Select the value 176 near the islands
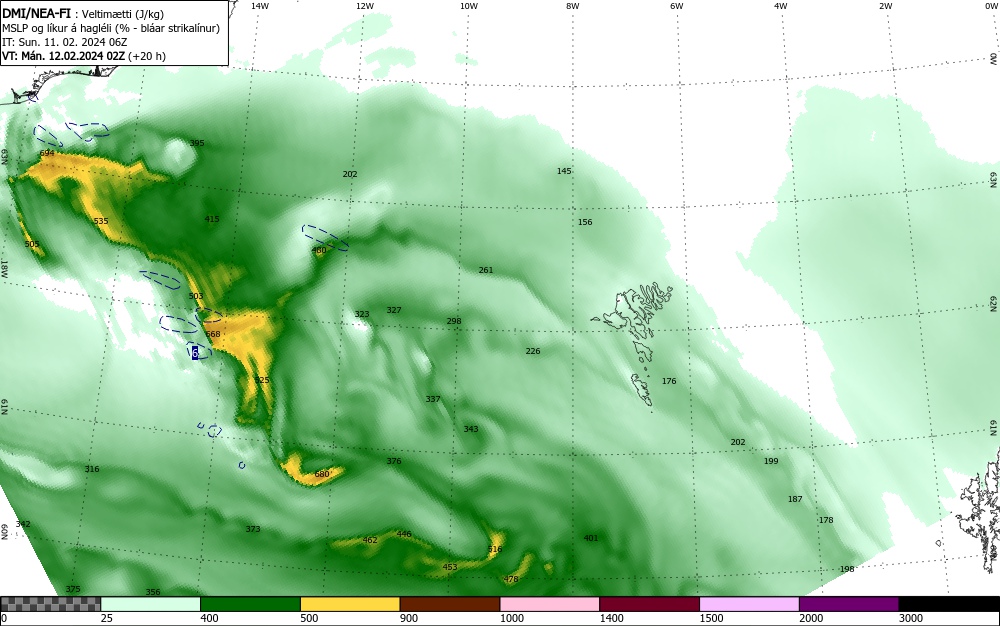The image size is (1000, 626). tap(669, 381)
